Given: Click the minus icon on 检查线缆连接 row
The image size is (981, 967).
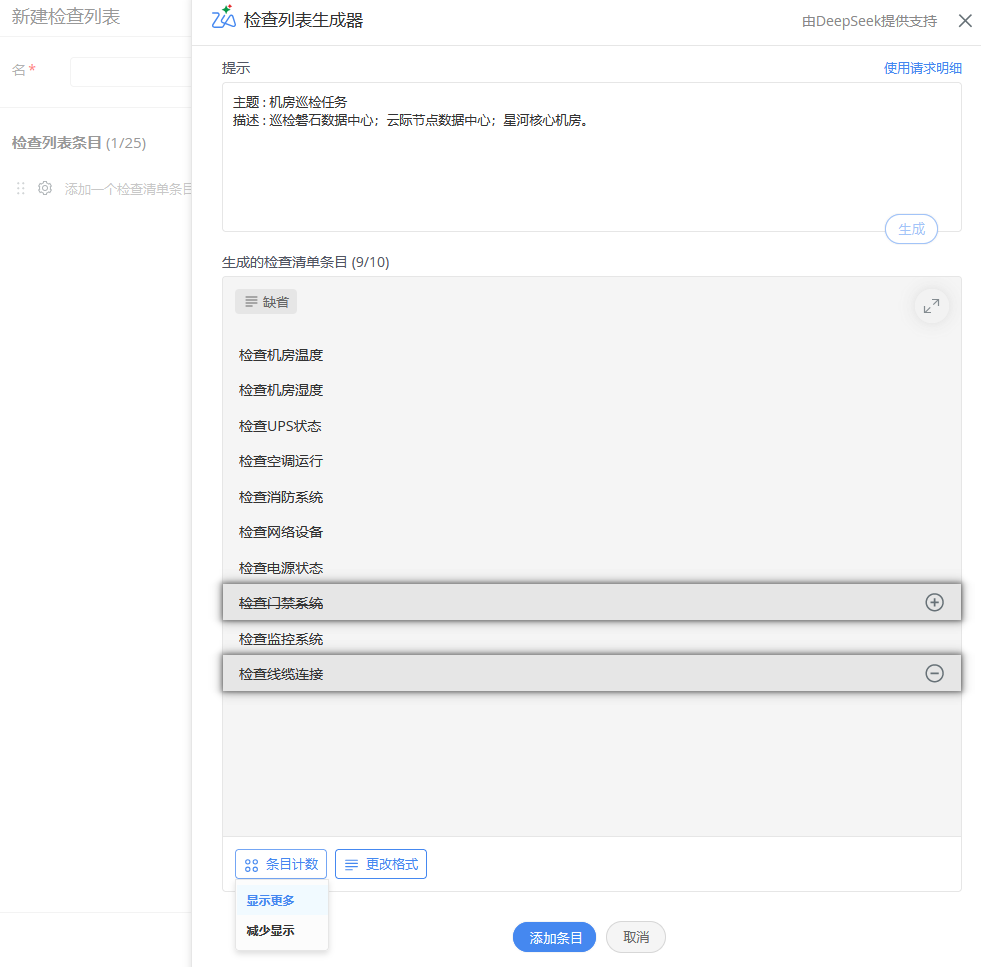Looking at the screenshot, I should pos(934,674).
